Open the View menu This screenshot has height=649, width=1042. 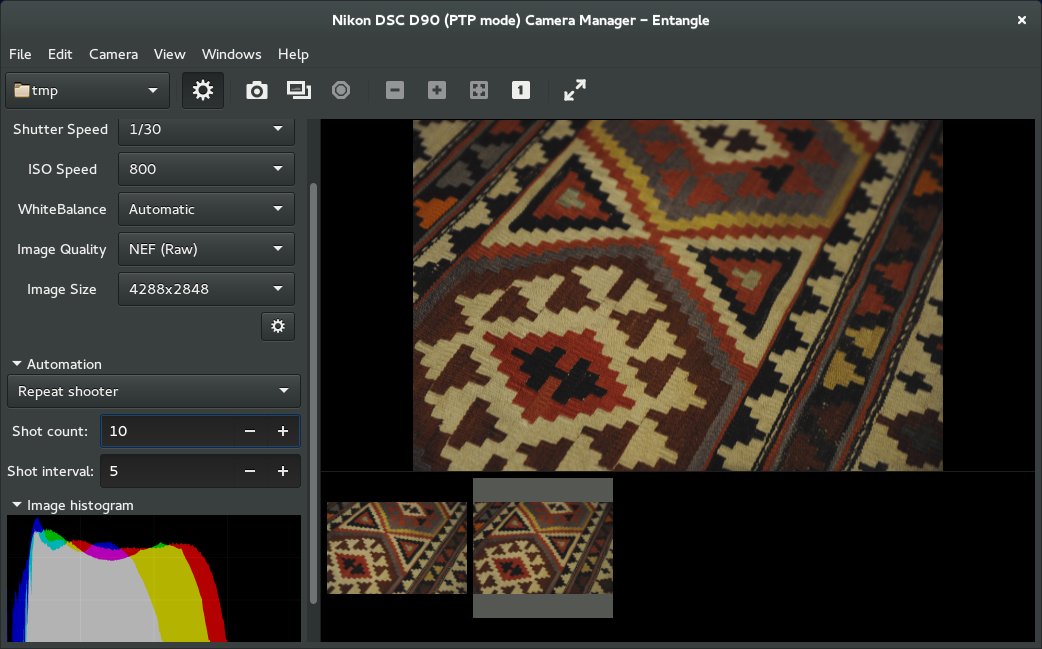(169, 54)
